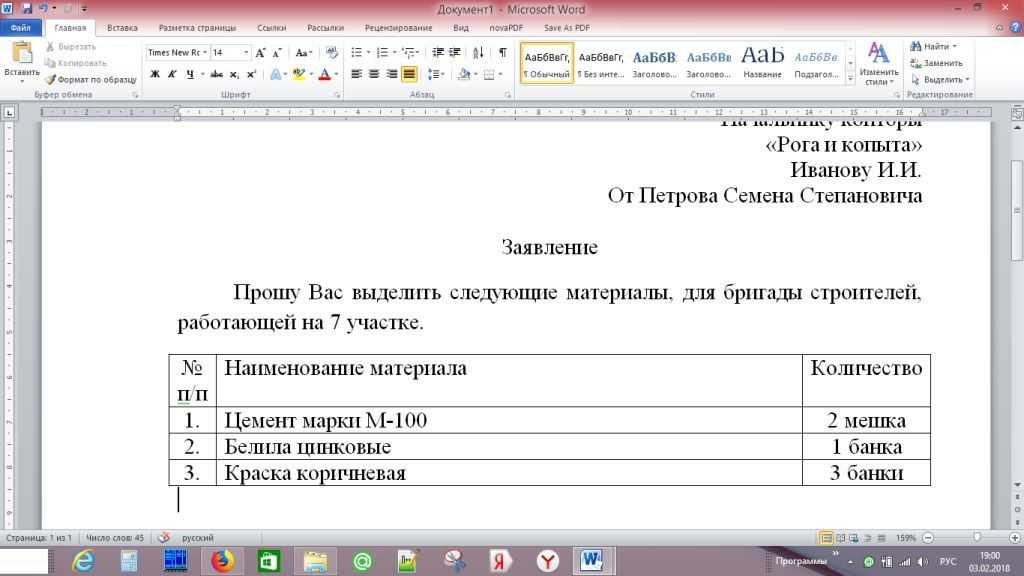Toggle superscript formatting
The width and height of the screenshot is (1024, 576).
point(251,74)
